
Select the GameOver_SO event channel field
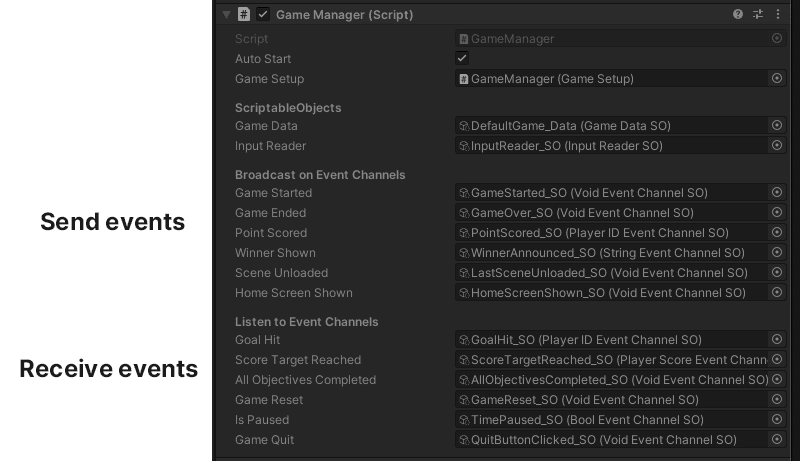[x=610, y=213]
